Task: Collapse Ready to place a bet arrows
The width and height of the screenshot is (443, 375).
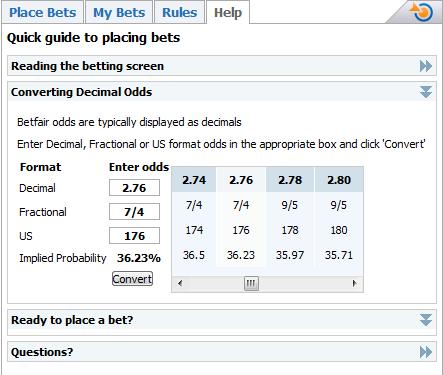Action: pyautogui.click(x=426, y=320)
